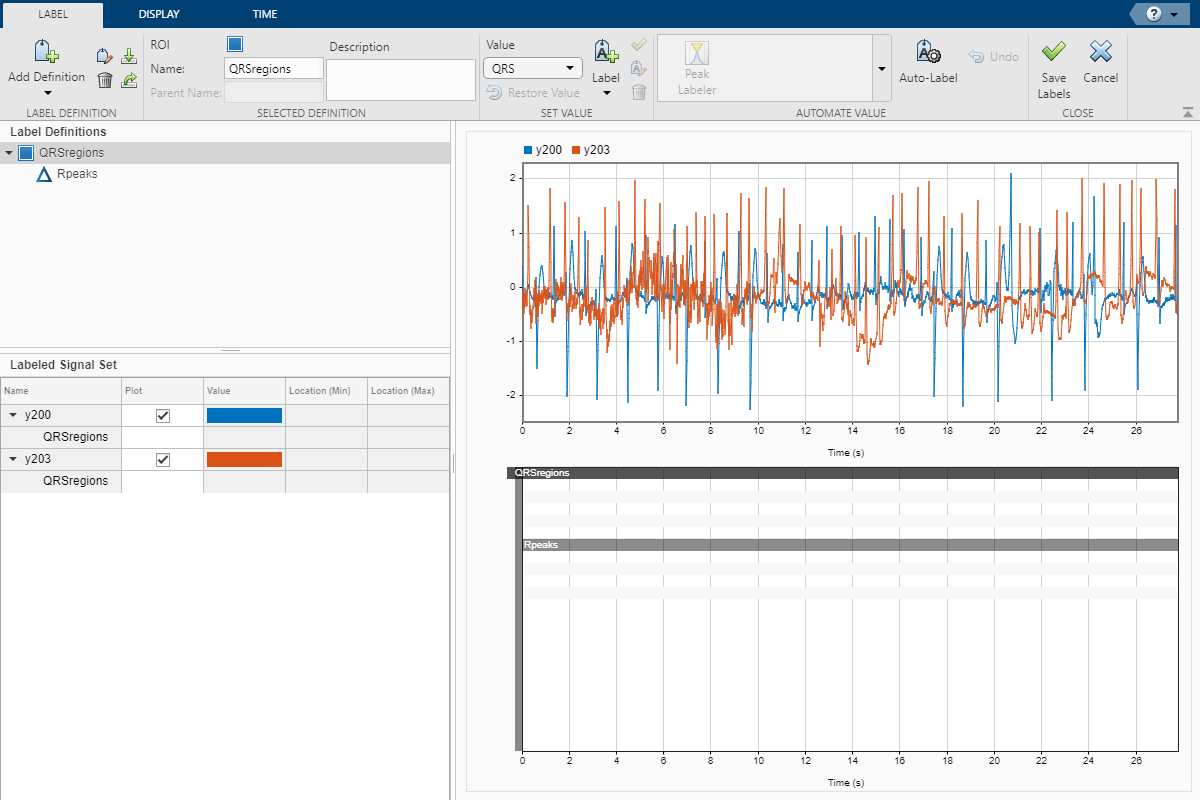The width and height of the screenshot is (1200, 800).
Task: Click the Rpeaks bar in the label viewer
Action: pos(850,545)
